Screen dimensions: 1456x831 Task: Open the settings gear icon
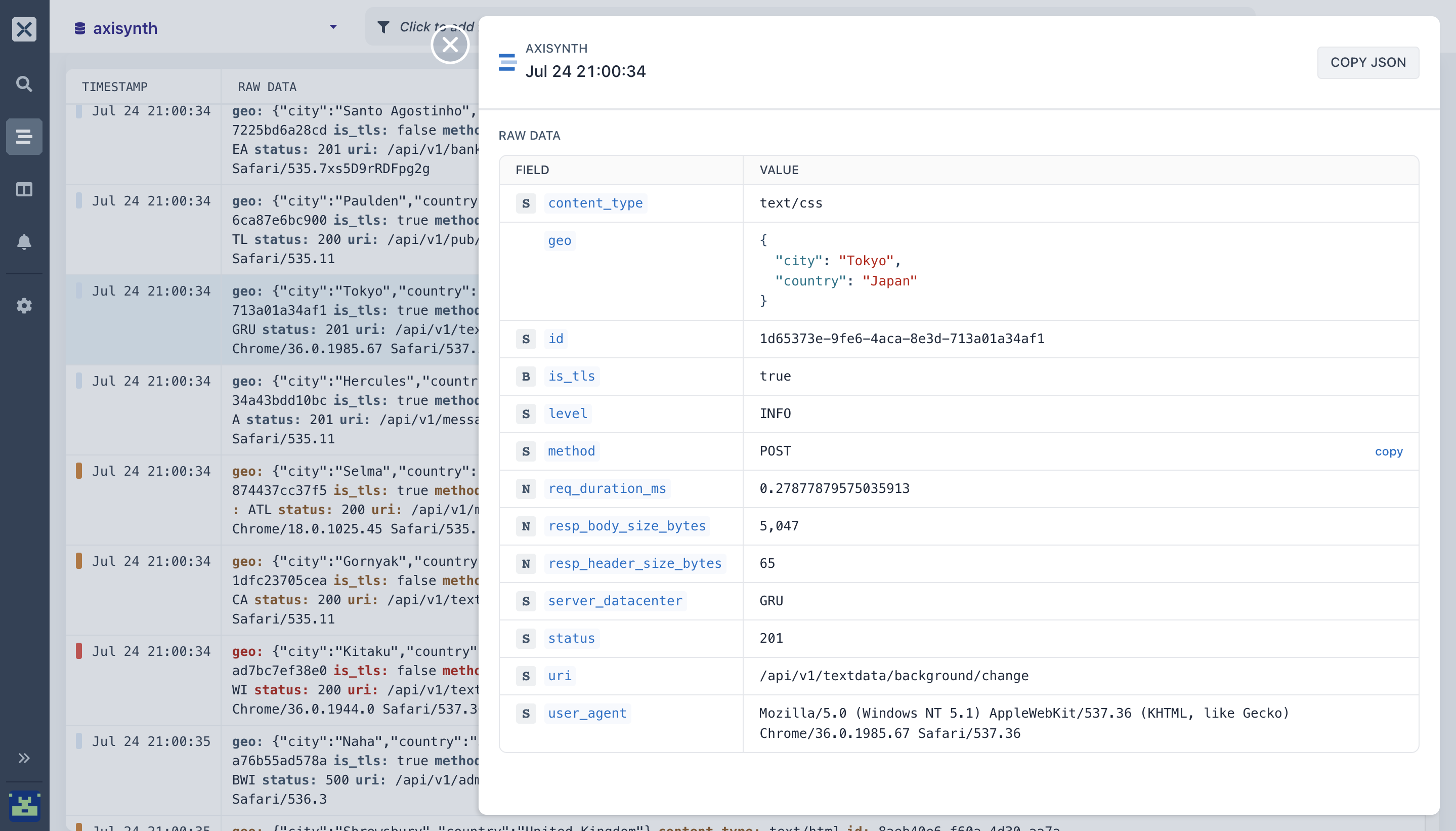[24, 305]
